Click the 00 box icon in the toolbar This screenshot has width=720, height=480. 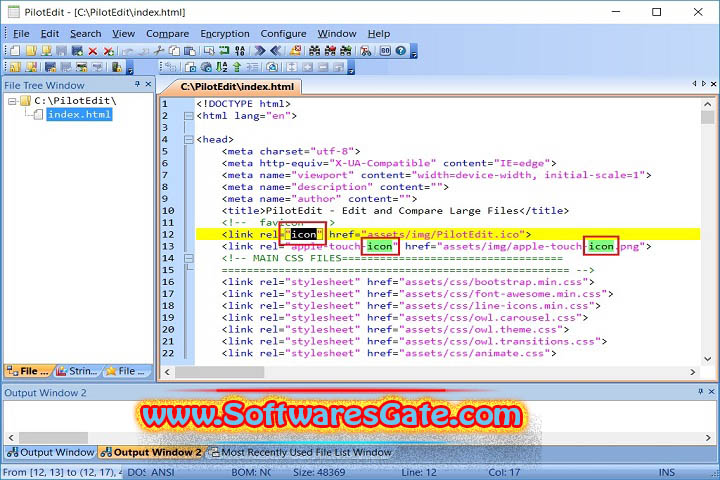pyautogui.click(x=385, y=51)
